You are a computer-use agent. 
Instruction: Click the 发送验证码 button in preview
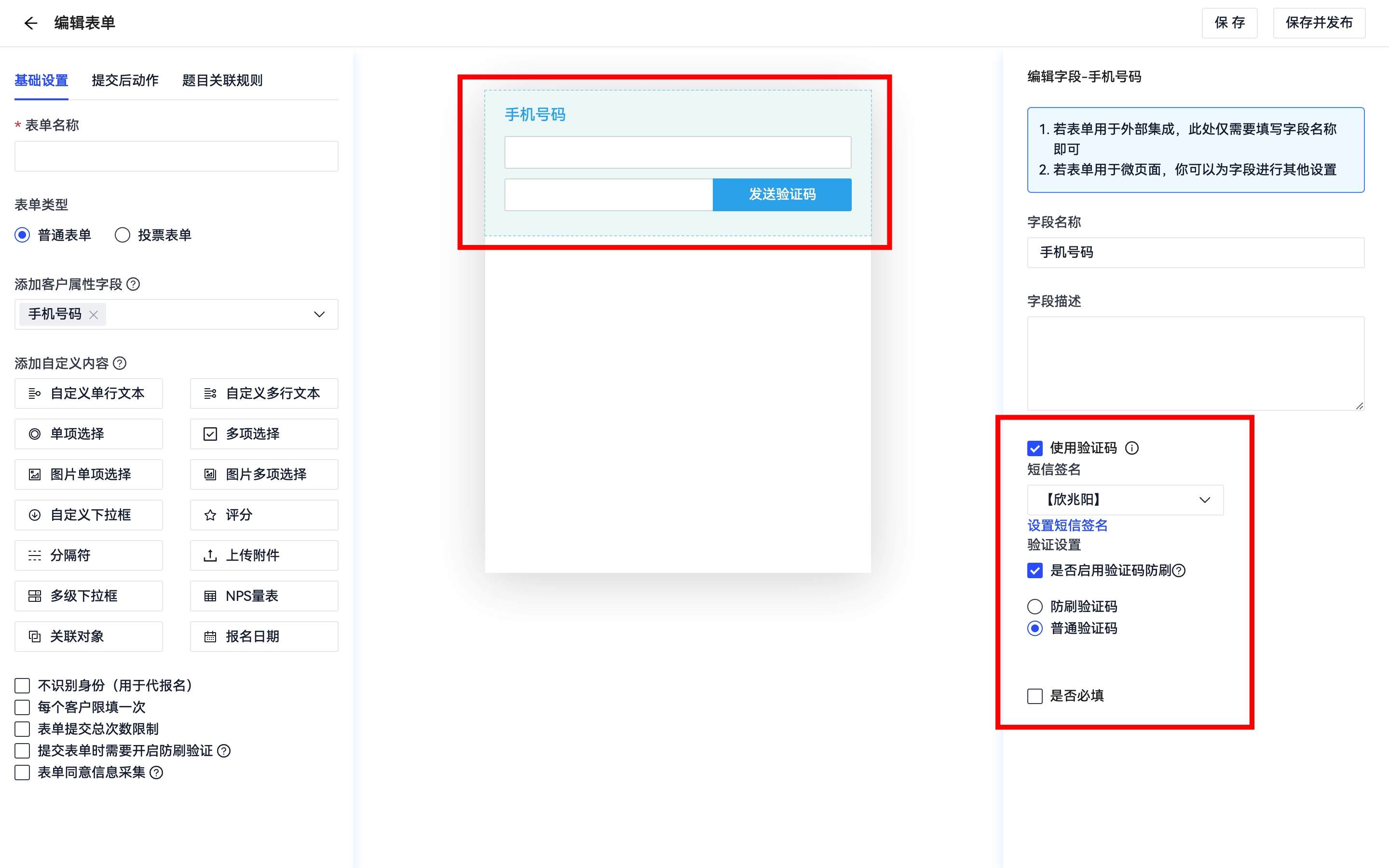[x=782, y=195]
